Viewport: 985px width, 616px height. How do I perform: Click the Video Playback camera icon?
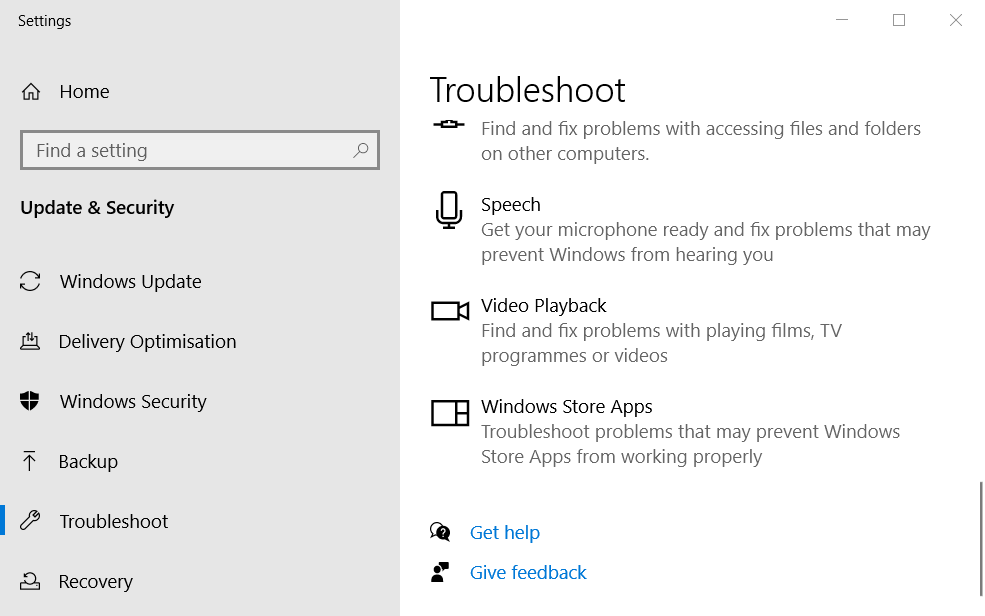(450, 311)
